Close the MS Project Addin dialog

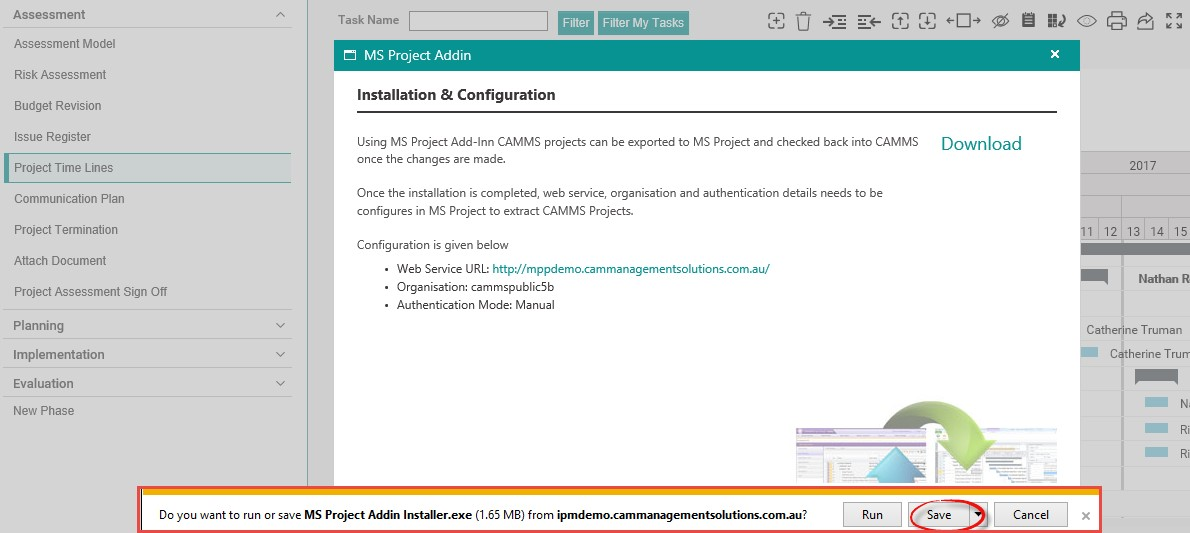(1054, 54)
